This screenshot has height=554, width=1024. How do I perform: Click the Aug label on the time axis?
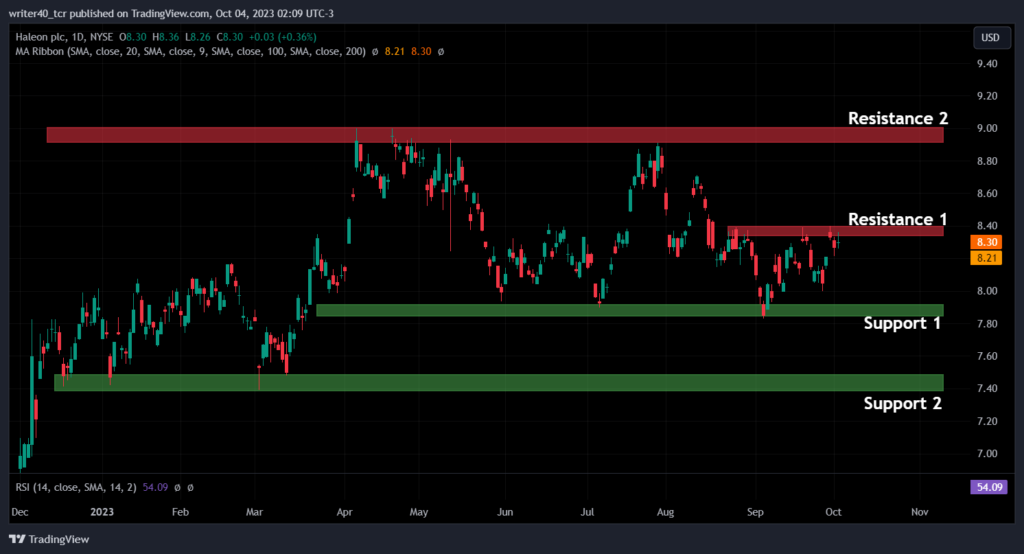click(x=665, y=512)
